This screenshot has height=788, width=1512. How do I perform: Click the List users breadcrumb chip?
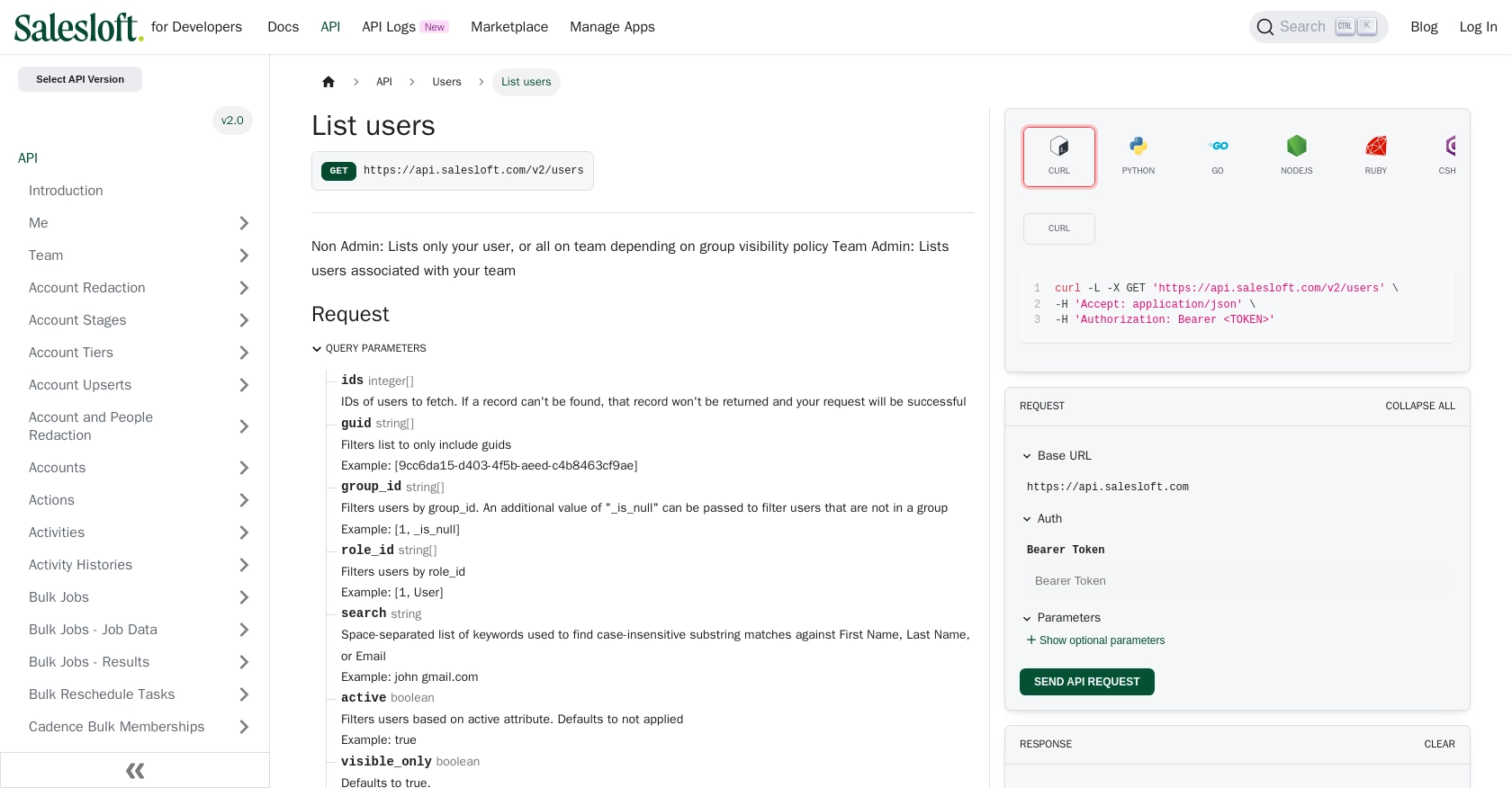point(526,82)
